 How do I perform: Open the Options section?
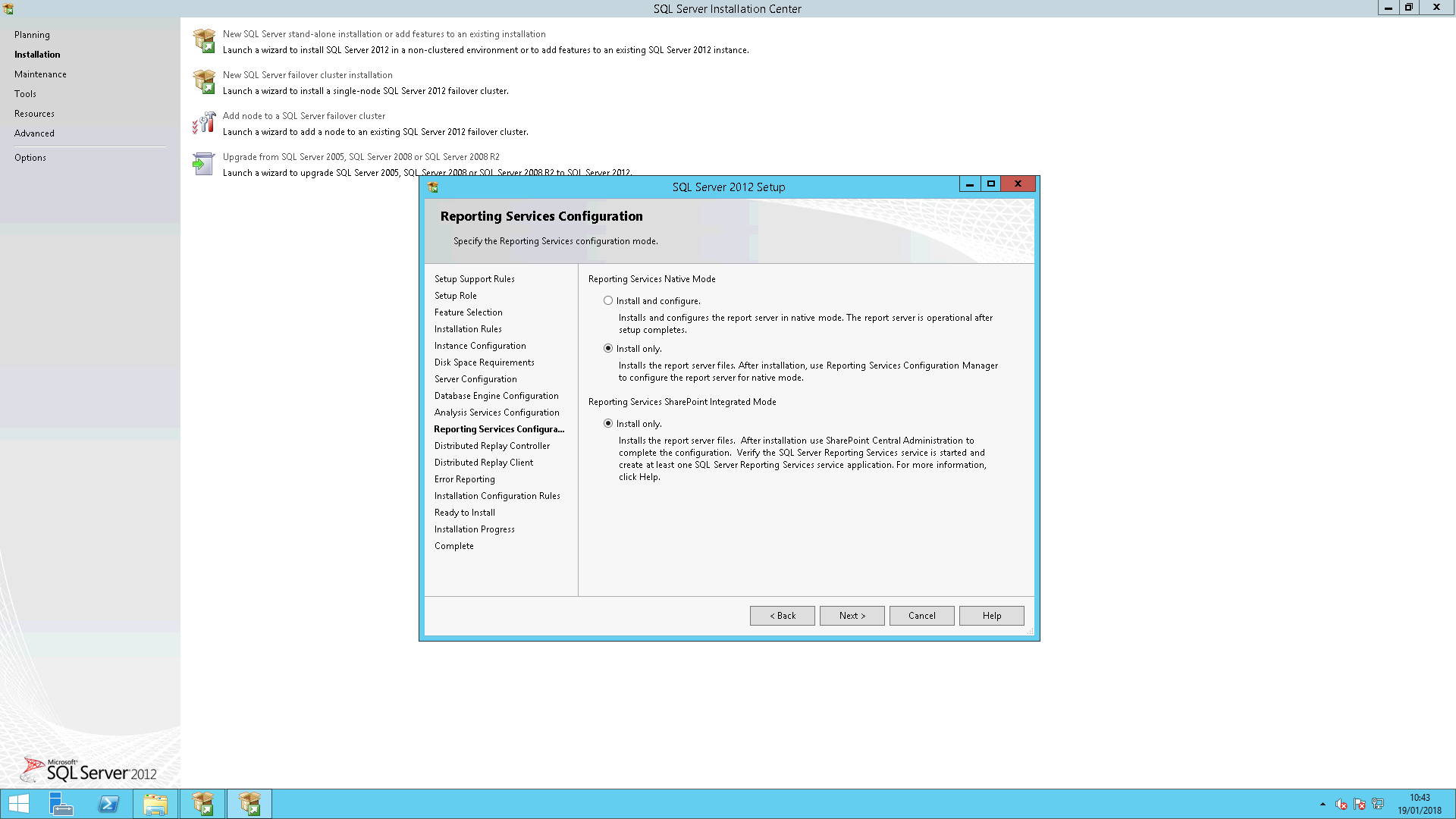(x=30, y=158)
